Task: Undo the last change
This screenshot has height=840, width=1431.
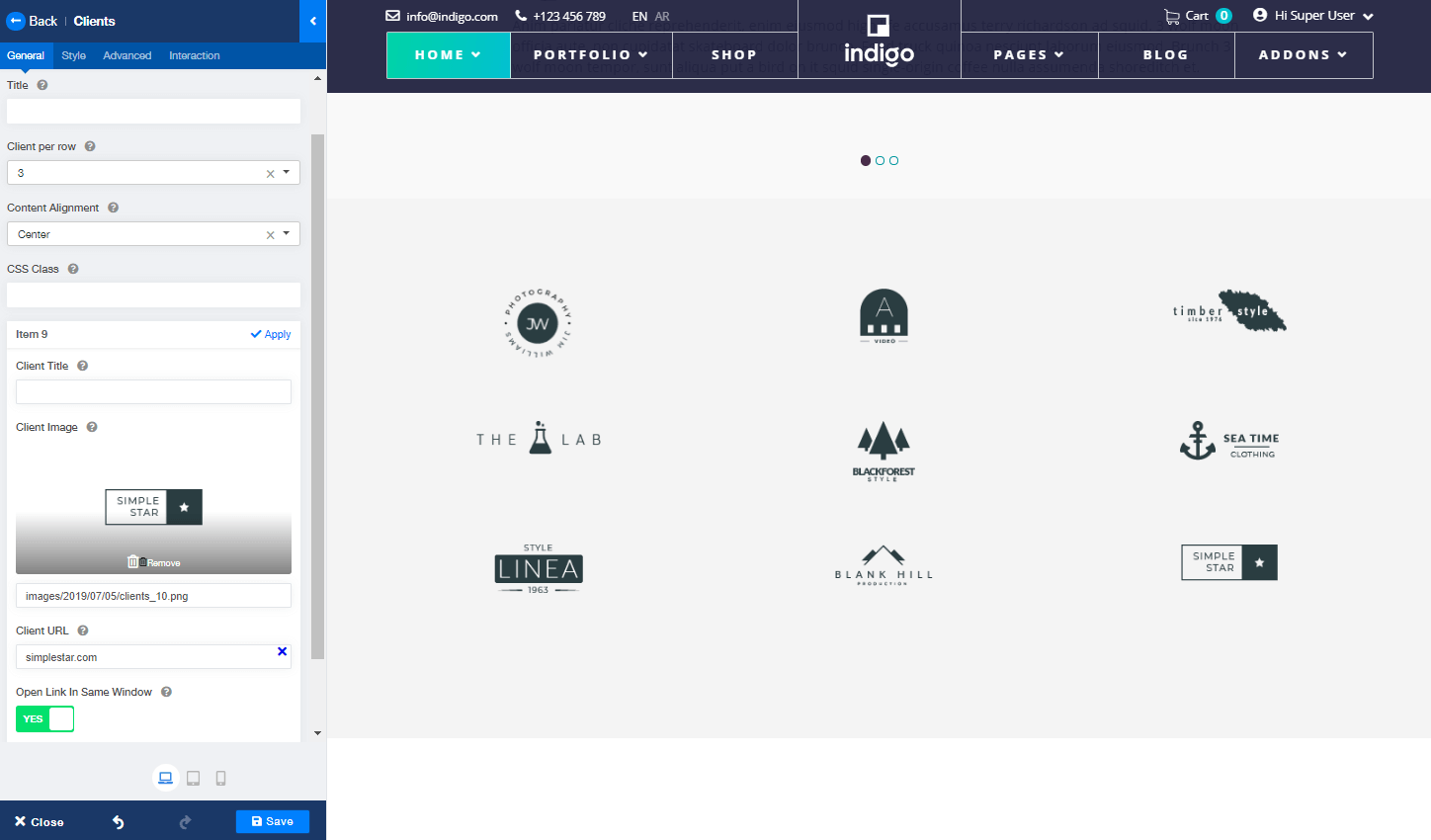Action: (x=119, y=822)
